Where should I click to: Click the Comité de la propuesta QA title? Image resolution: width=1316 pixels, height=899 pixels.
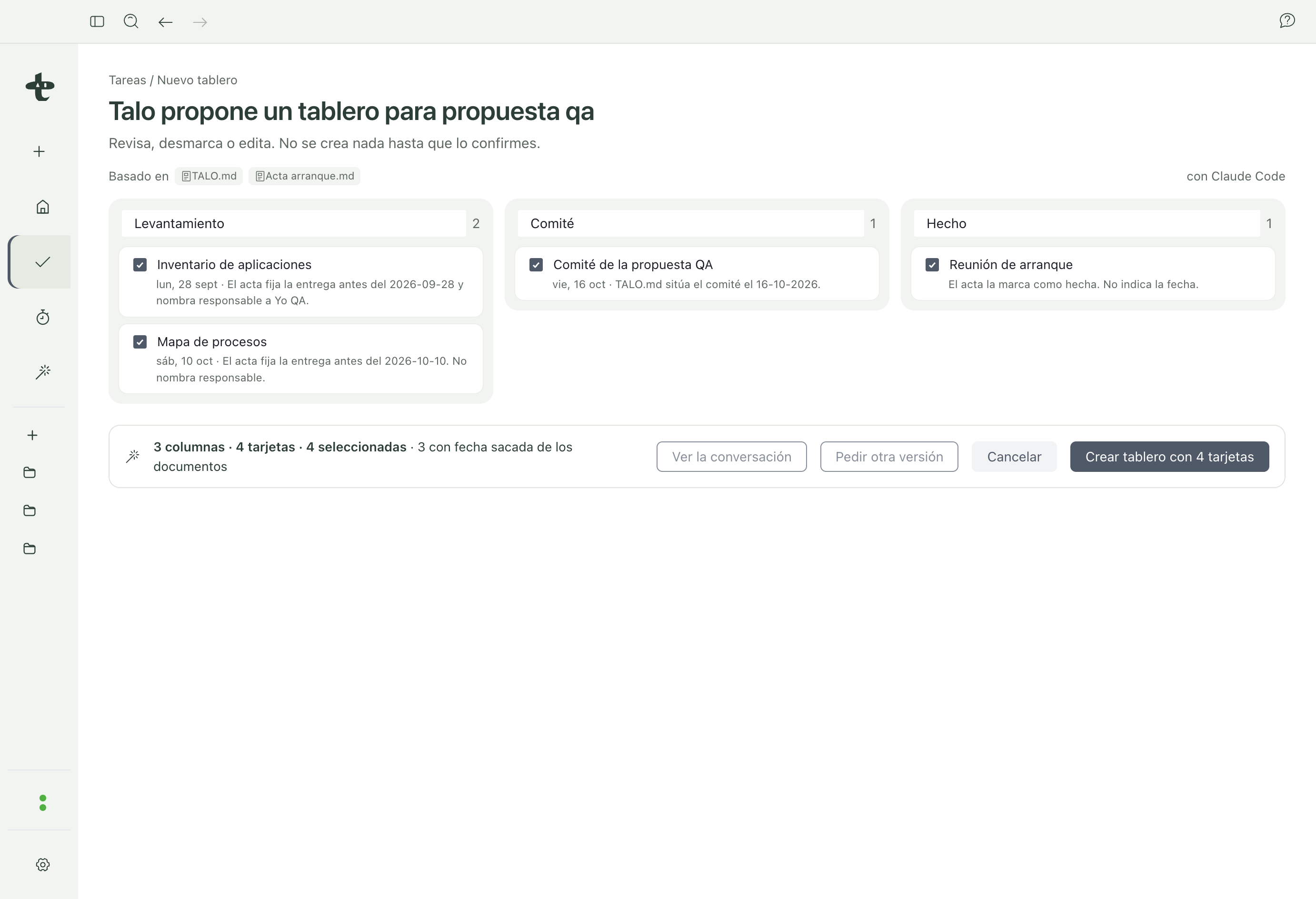[632, 265]
